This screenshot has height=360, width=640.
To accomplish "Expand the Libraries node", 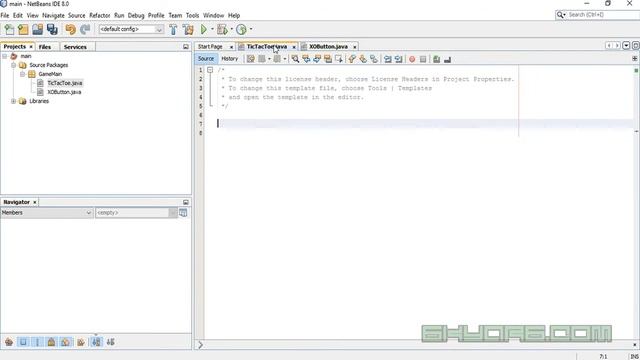I will (x=13, y=101).
